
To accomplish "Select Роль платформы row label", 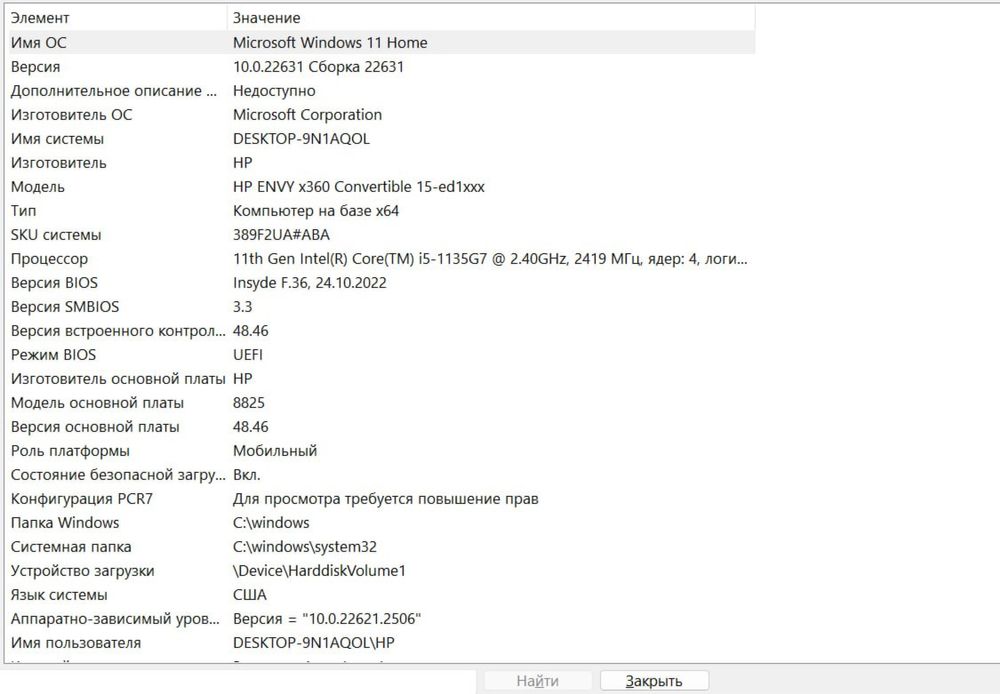I will [70, 451].
